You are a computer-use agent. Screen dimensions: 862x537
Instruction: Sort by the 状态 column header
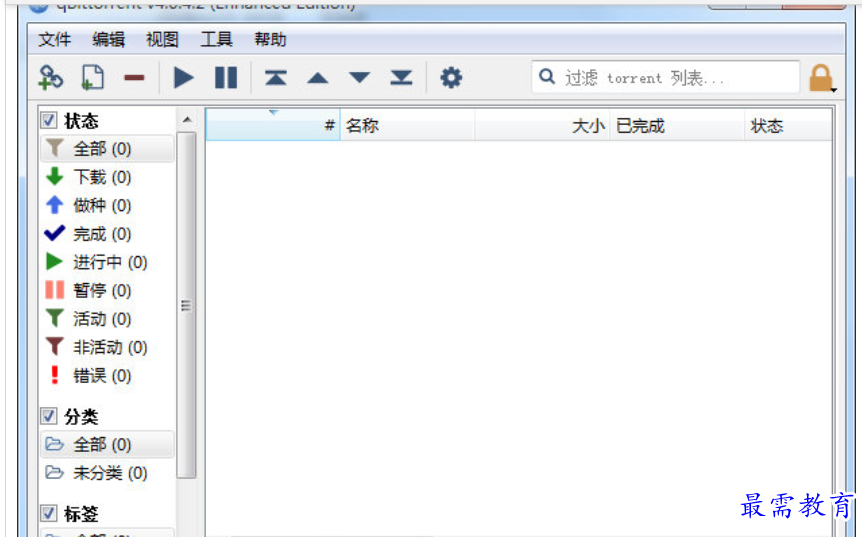[788, 125]
